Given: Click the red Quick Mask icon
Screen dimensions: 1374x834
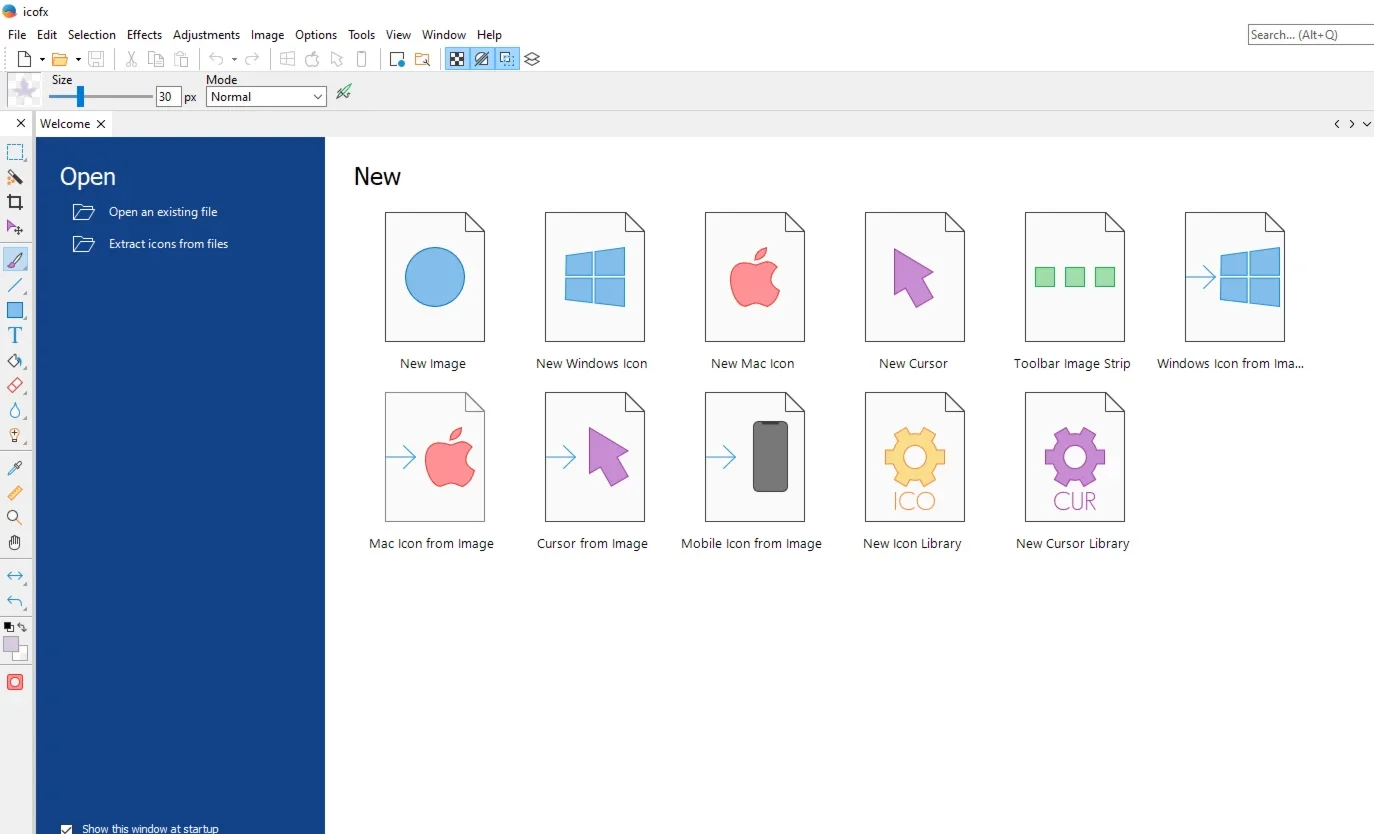Looking at the screenshot, I should point(15,682).
